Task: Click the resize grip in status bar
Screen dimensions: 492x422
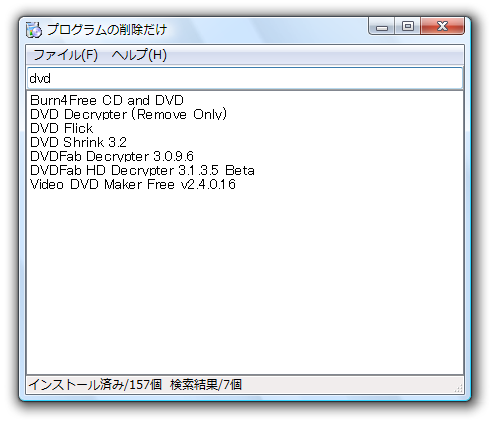Action: 459,388
